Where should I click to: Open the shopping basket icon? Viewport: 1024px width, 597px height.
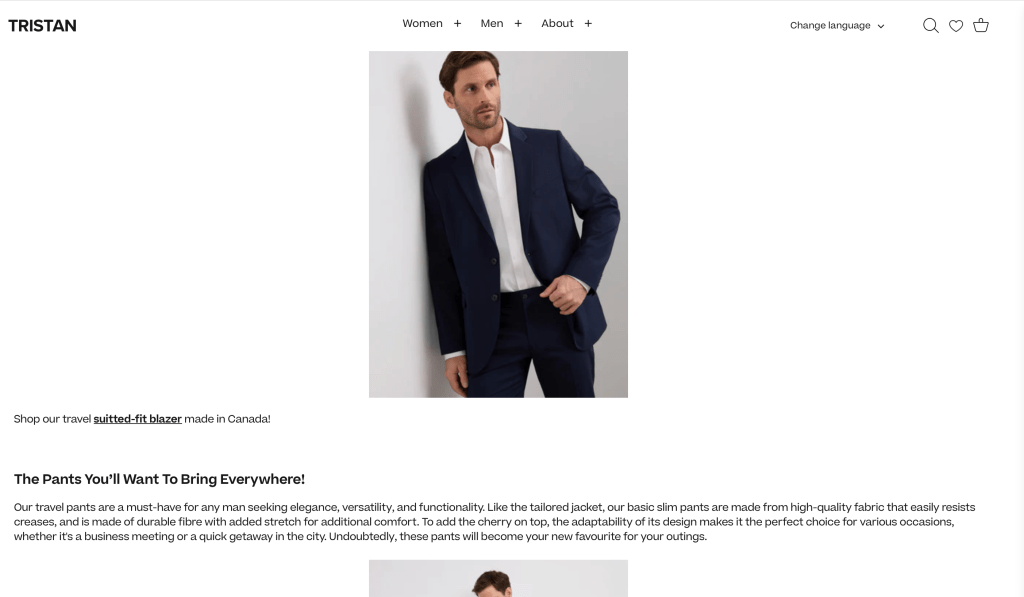981,25
